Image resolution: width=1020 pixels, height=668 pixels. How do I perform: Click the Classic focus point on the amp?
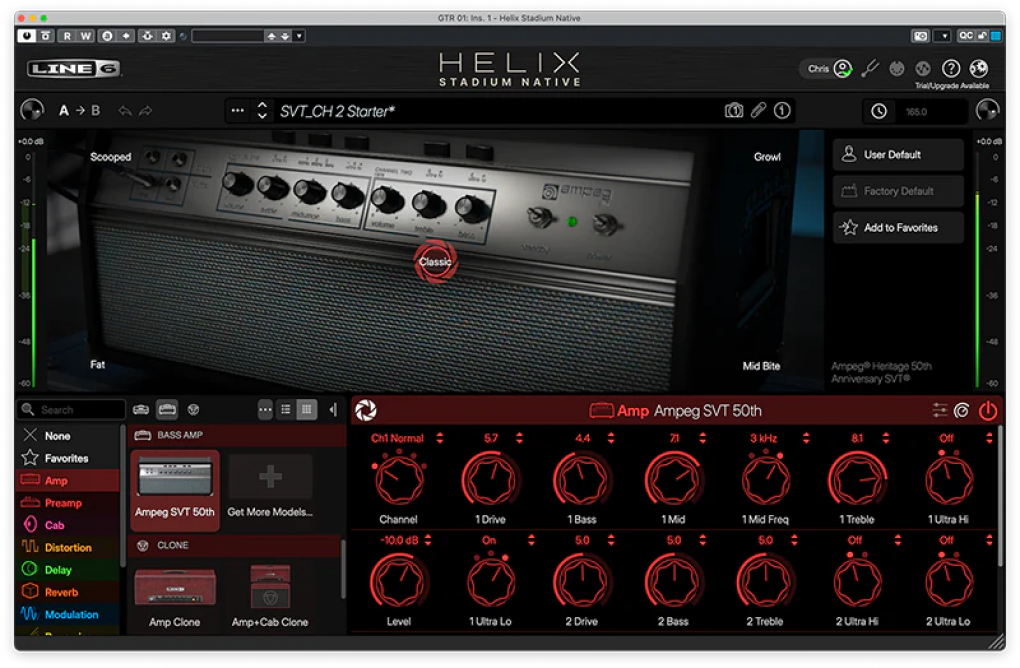(435, 262)
